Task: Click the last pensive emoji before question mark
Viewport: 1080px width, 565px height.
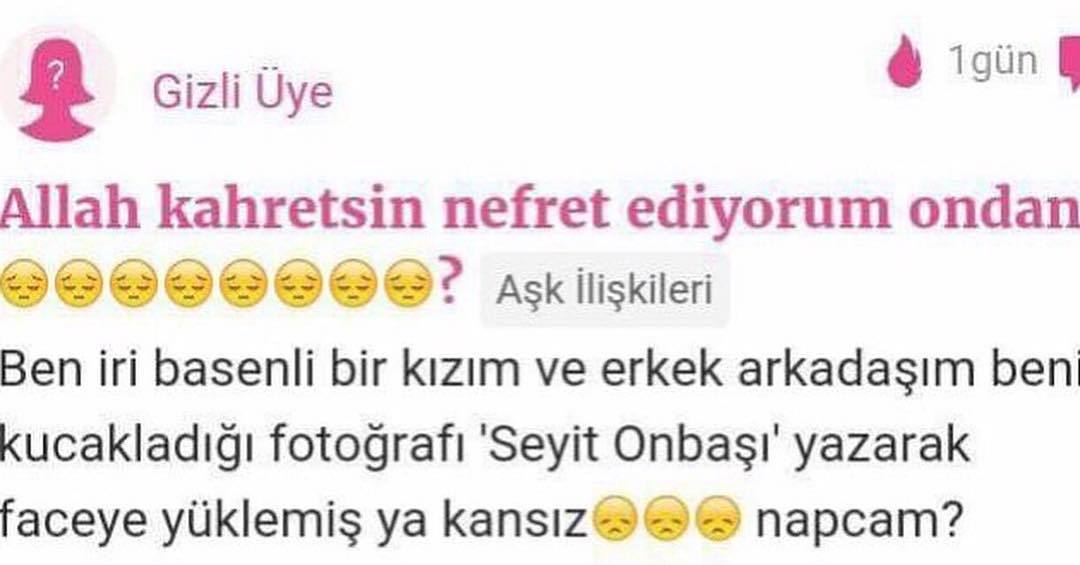Action: coord(408,284)
